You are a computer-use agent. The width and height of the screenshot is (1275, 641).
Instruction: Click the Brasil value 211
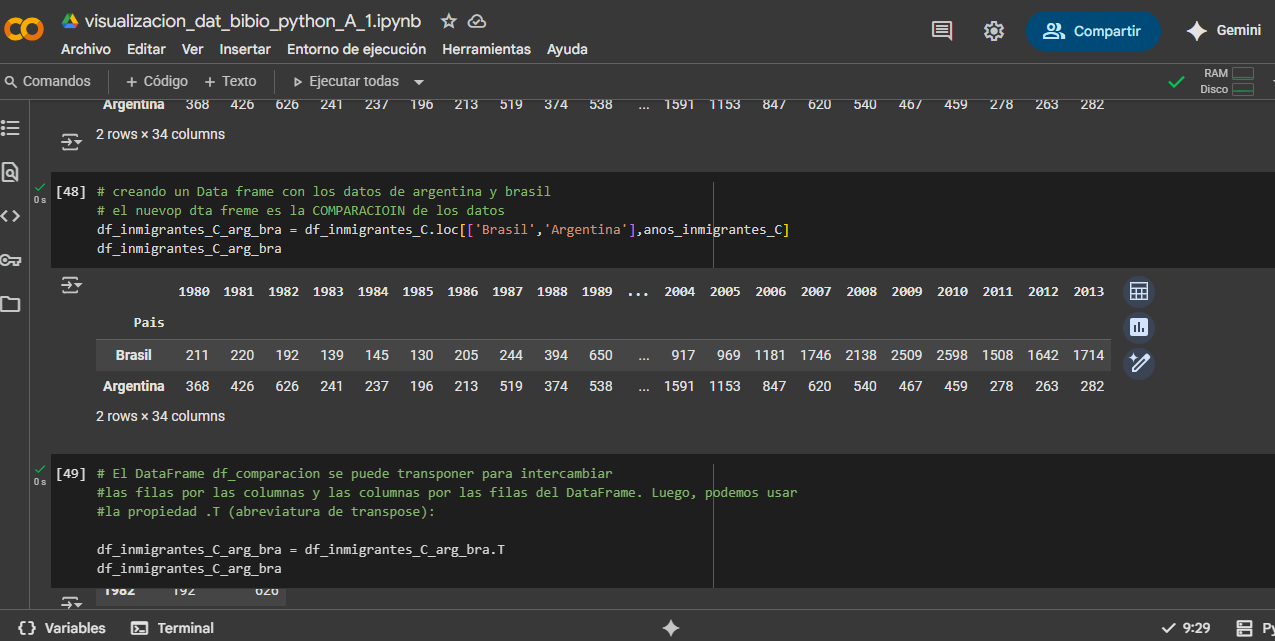(198, 355)
